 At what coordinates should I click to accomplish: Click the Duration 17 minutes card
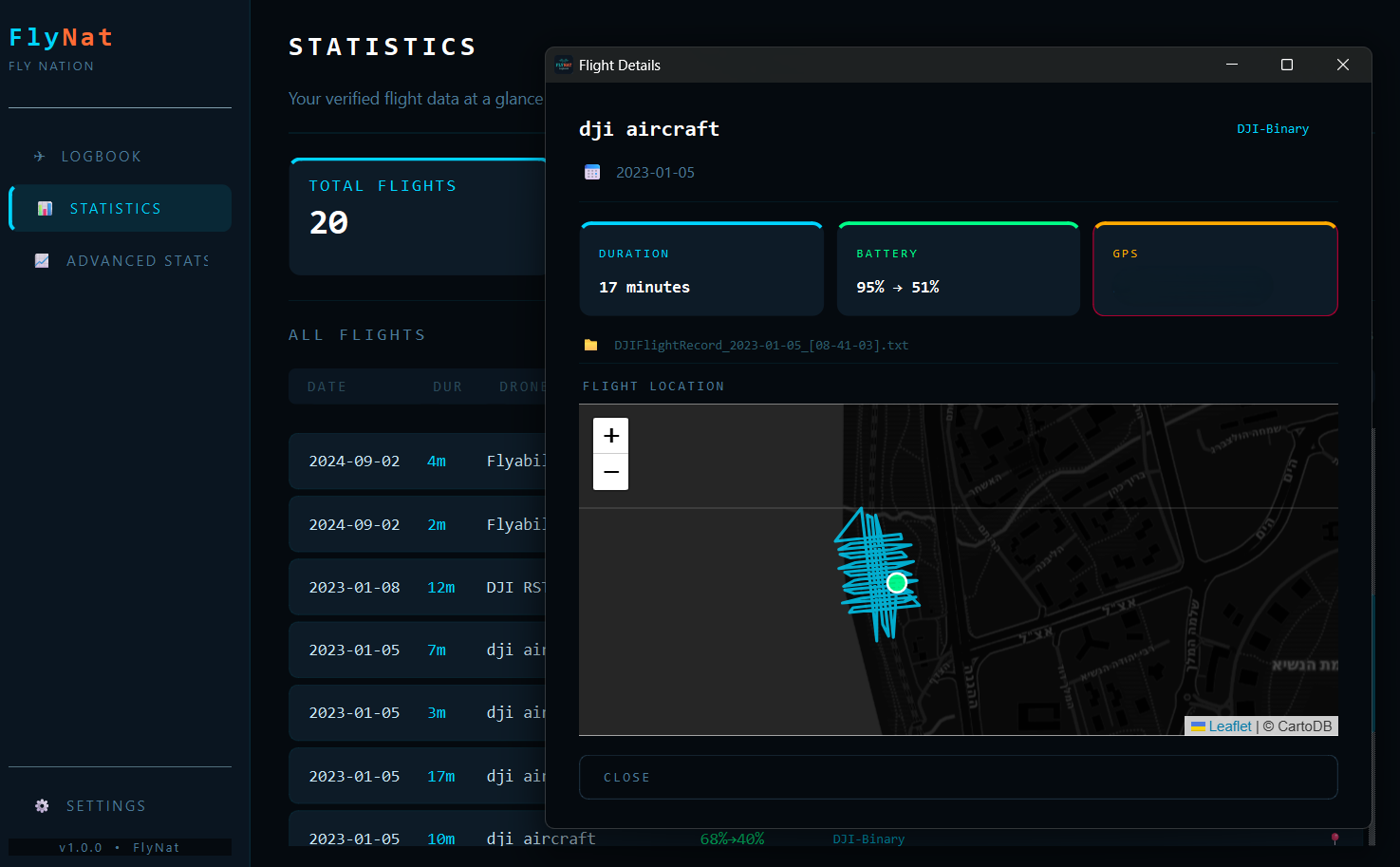(x=701, y=269)
